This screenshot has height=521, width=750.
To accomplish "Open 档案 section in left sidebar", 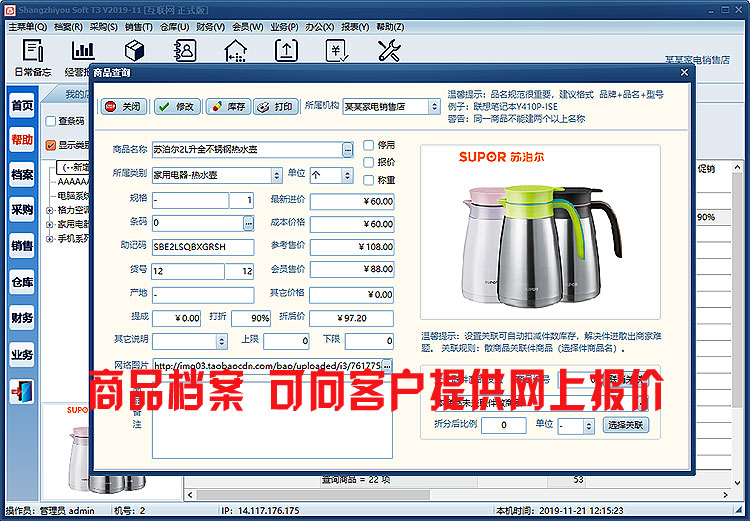I will point(22,175).
